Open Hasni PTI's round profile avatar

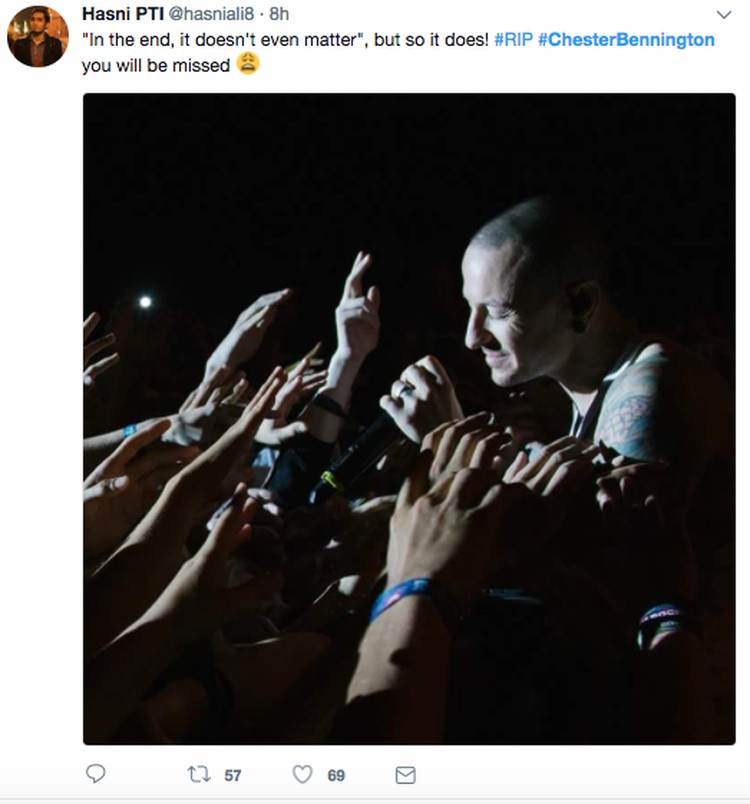(x=38, y=36)
